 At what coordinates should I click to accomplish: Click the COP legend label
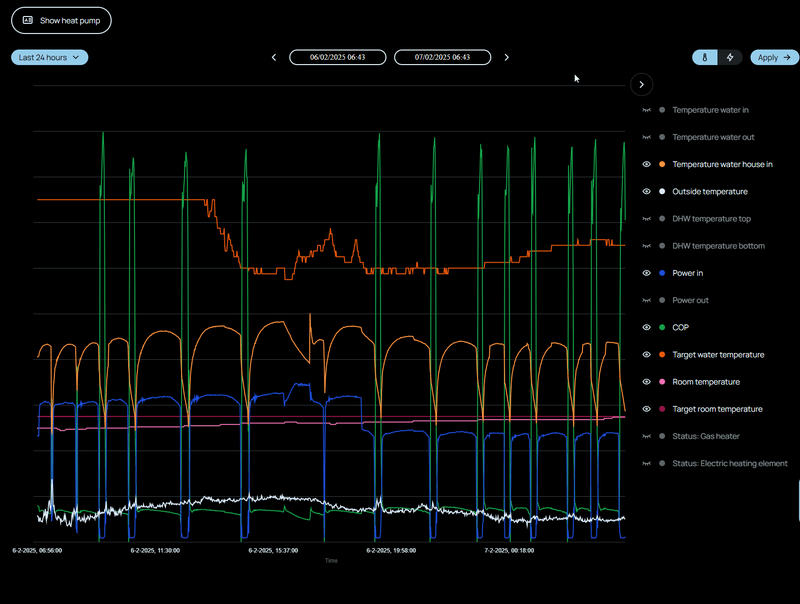click(x=681, y=328)
